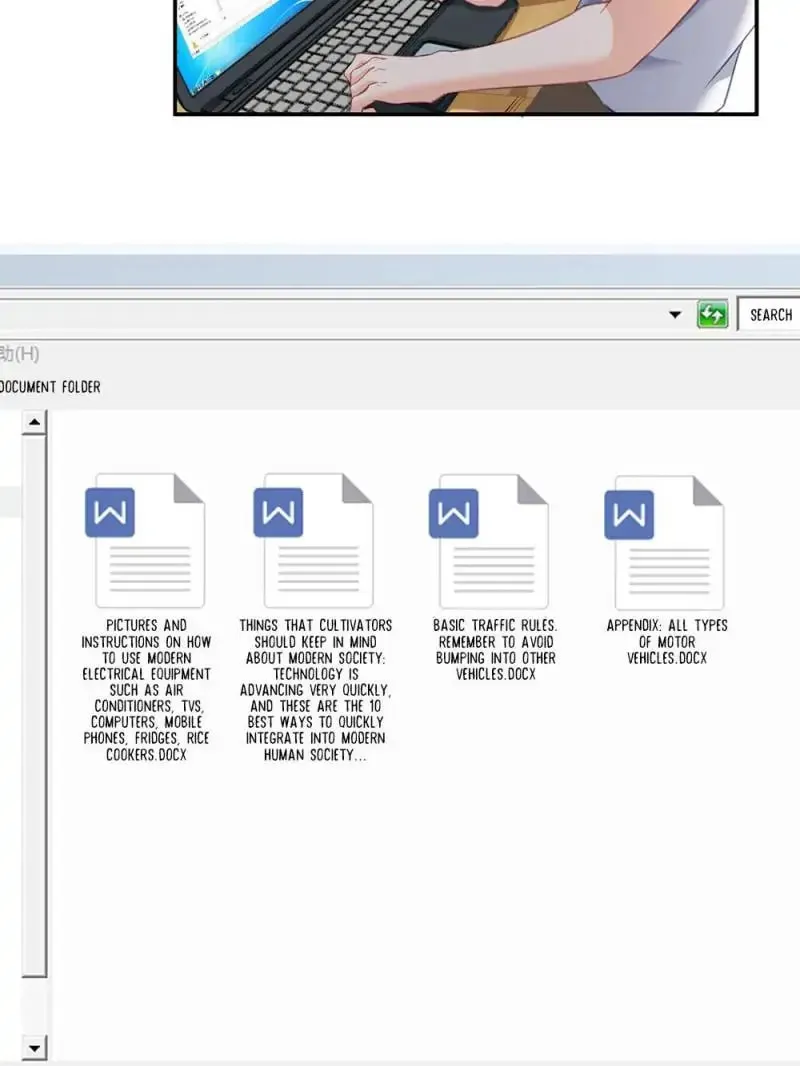800x1066 pixels.
Task: Open the electrical equipment instructions document icon
Action: point(145,540)
